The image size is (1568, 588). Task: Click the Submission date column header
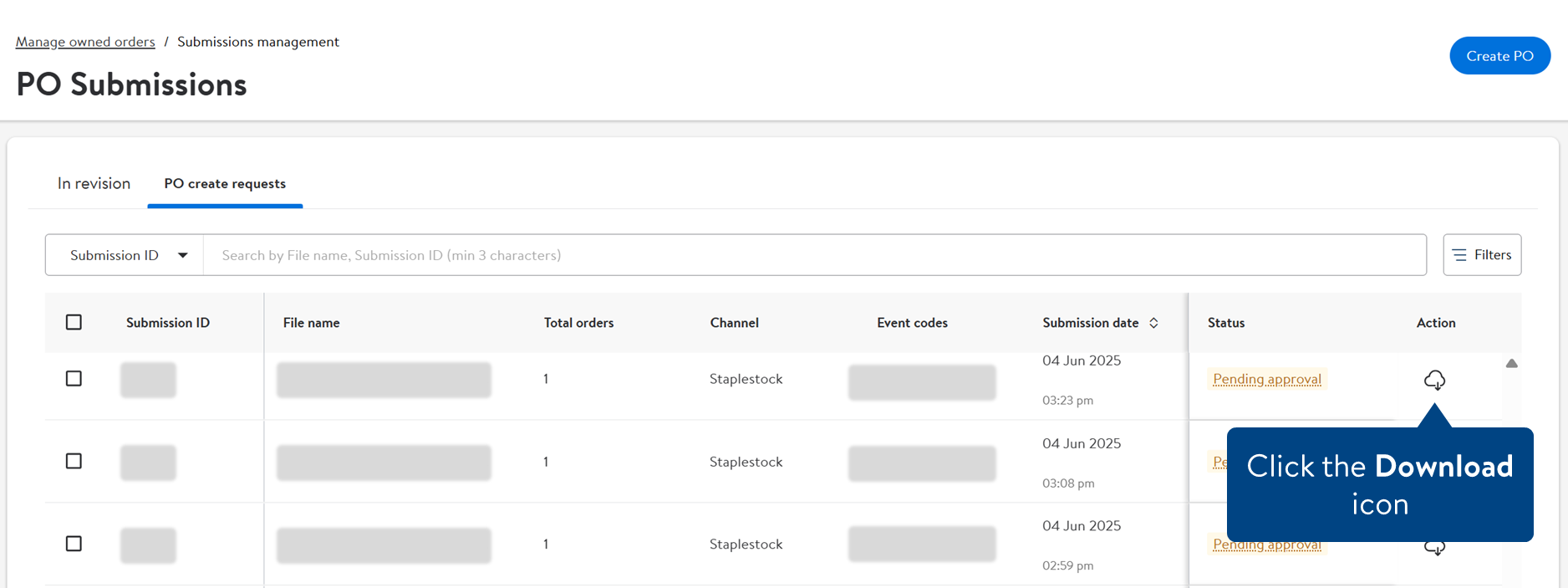1090,323
